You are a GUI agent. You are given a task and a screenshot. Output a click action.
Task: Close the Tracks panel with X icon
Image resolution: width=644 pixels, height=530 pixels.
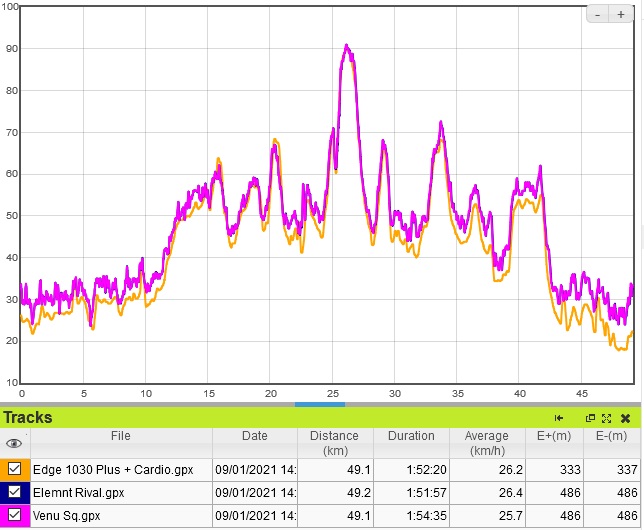pyautogui.click(x=625, y=418)
